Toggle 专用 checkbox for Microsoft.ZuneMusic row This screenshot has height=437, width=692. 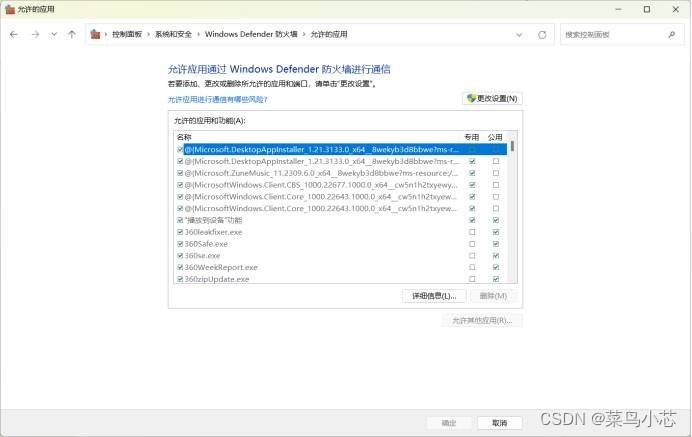tap(472, 173)
